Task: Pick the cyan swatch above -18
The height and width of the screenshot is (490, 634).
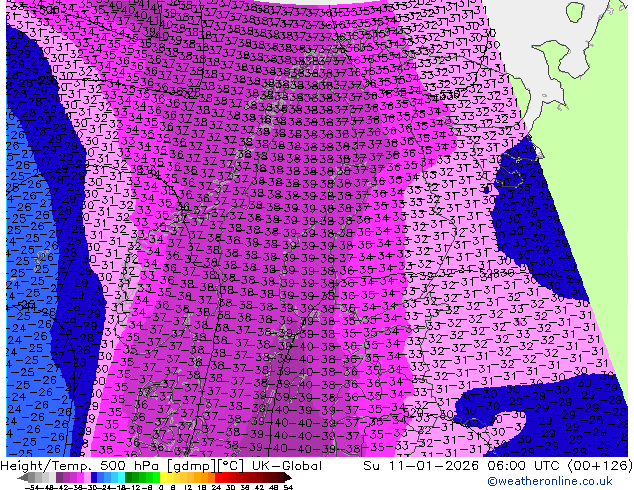Action: pos(121,478)
